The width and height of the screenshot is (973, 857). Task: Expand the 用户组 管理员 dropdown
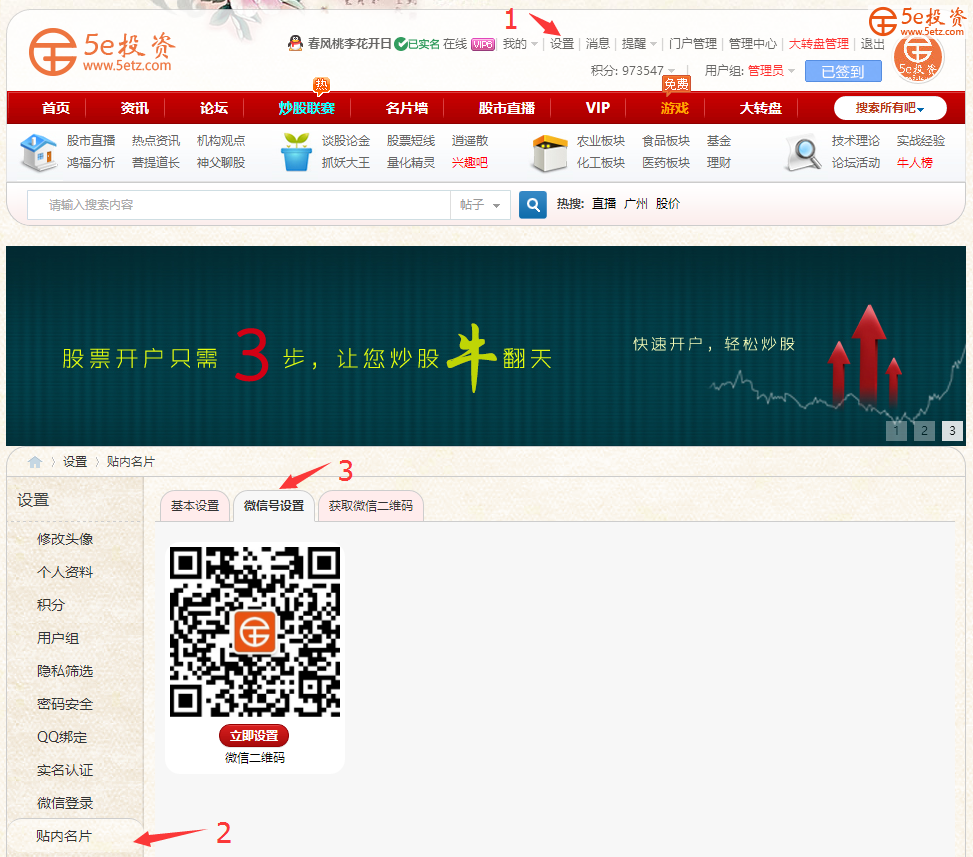click(750, 71)
